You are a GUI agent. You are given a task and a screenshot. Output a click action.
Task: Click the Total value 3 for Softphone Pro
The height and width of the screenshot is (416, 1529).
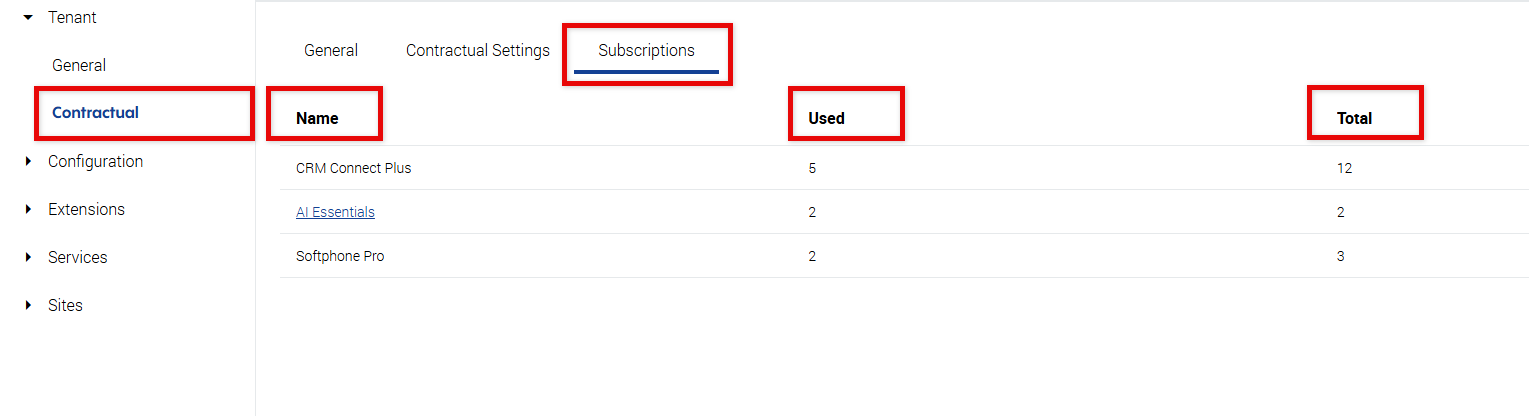[1340, 256]
